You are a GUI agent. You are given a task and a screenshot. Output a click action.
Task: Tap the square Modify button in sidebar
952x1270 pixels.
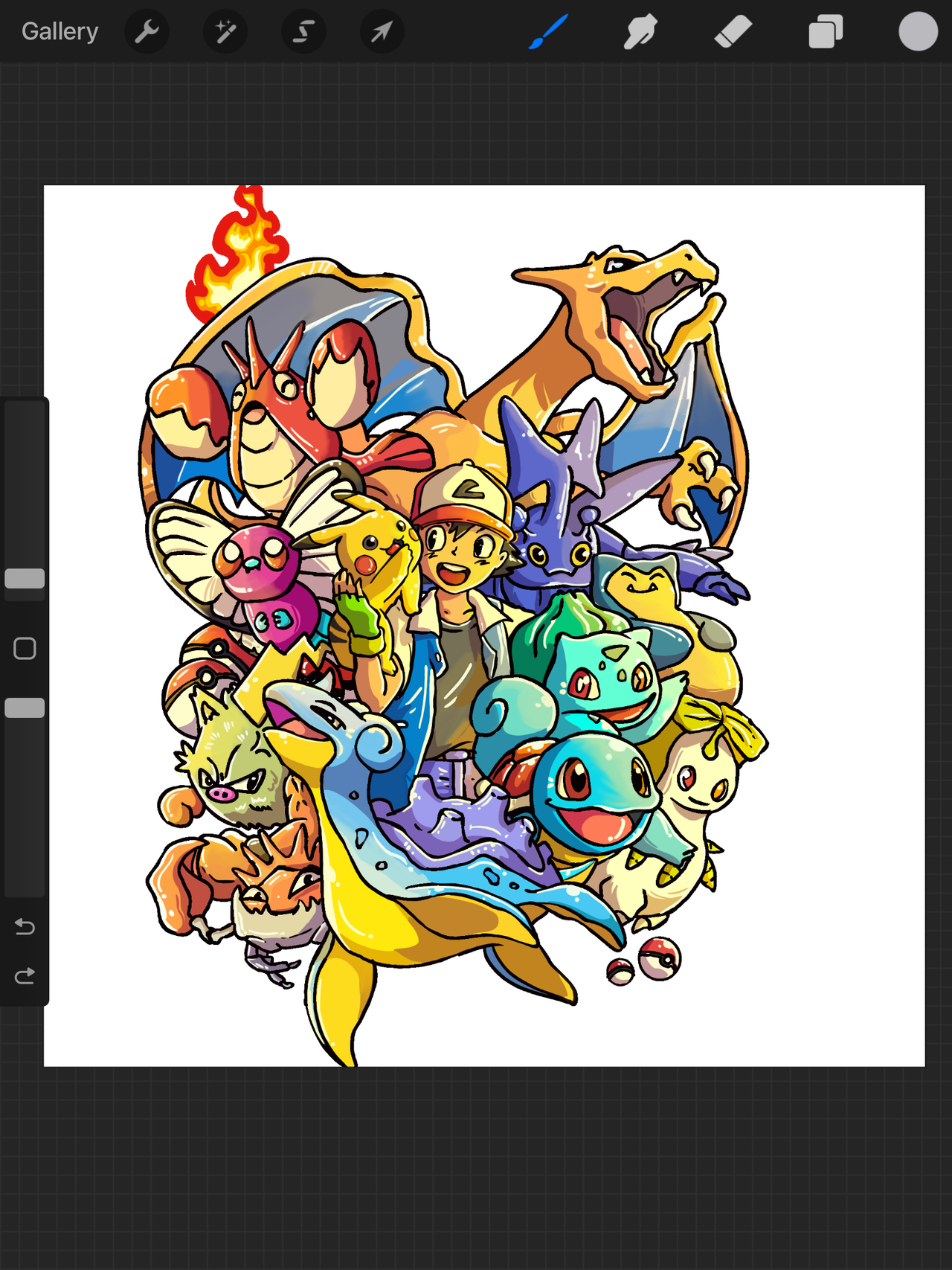pos(25,648)
